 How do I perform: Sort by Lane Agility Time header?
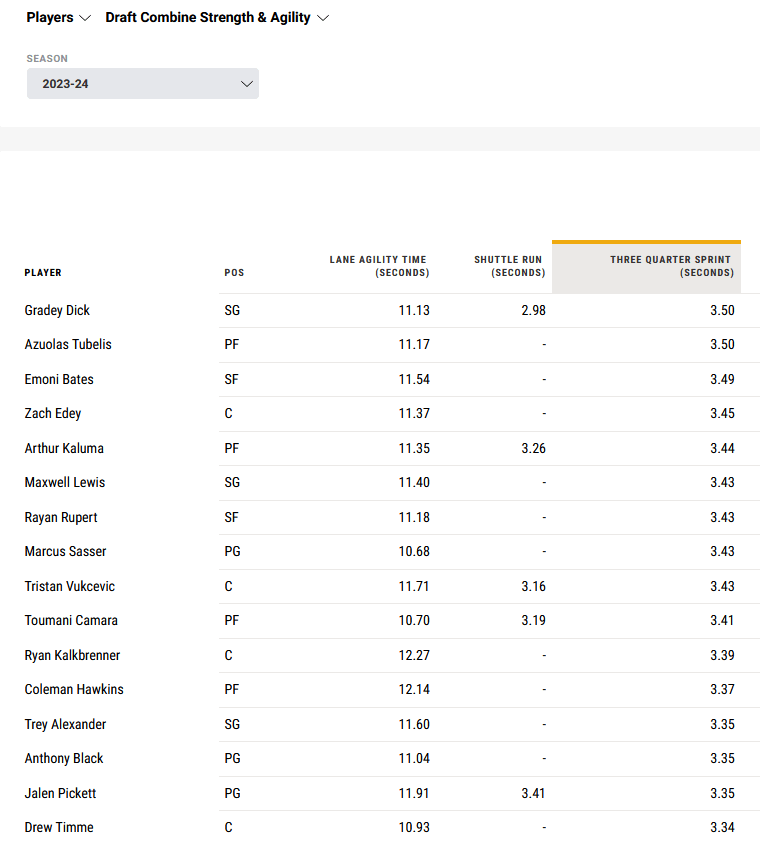tap(379, 266)
